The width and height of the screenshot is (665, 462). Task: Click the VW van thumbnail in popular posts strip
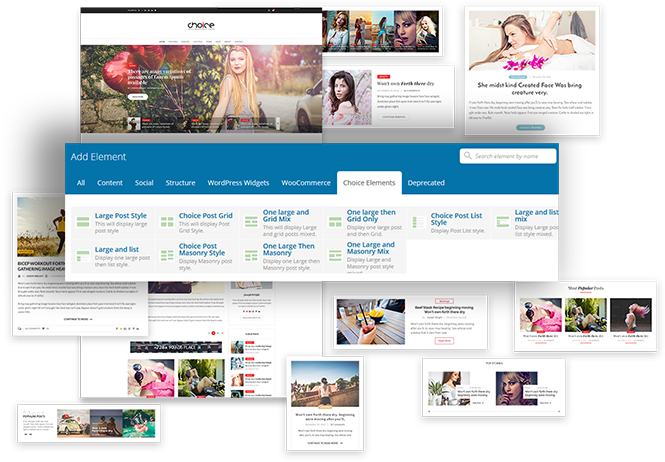point(73,423)
